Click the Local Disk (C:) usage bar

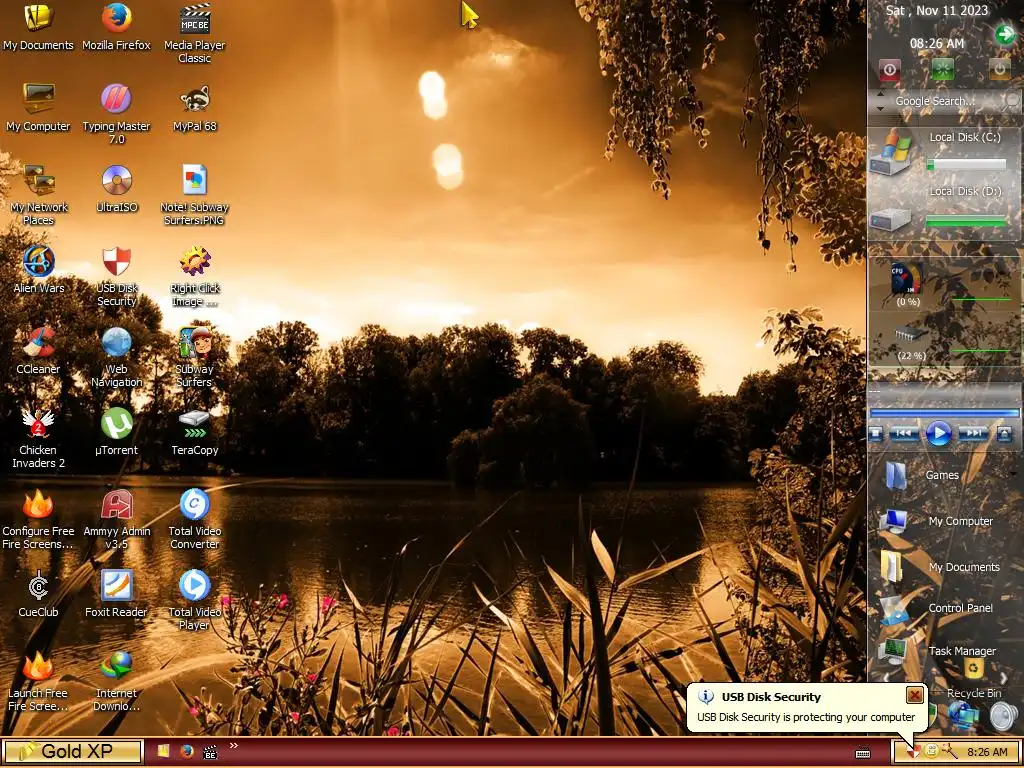(x=967, y=165)
